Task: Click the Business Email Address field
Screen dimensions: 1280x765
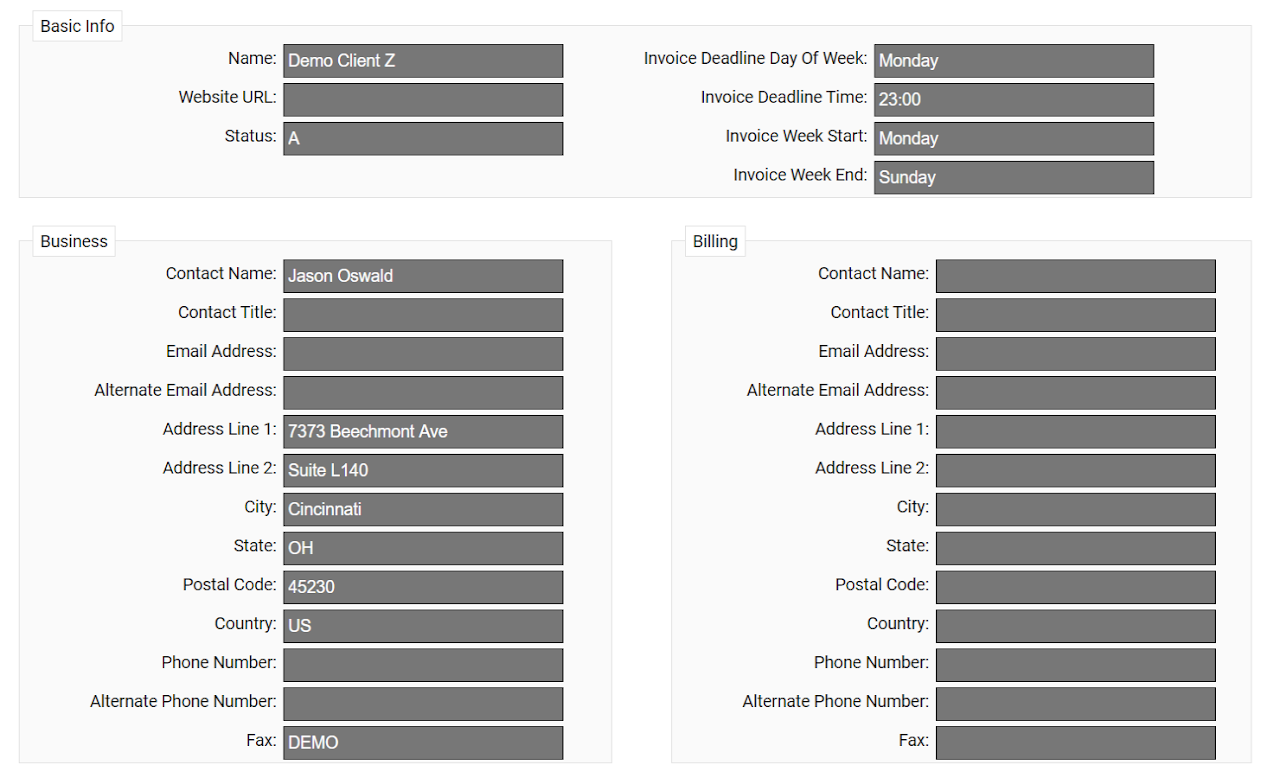Action: [423, 353]
